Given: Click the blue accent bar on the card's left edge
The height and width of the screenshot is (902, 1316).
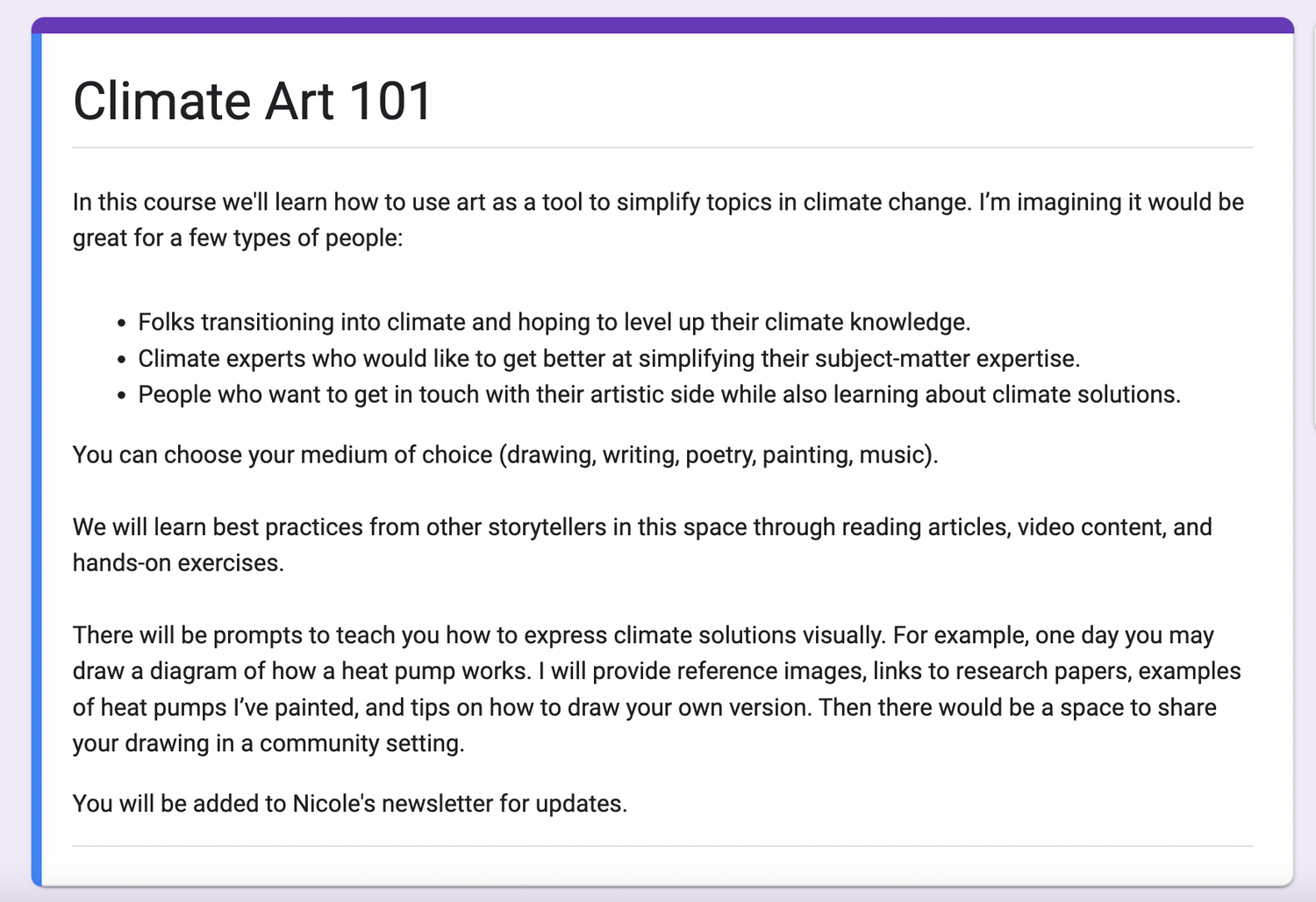Looking at the screenshot, I should point(37,456).
